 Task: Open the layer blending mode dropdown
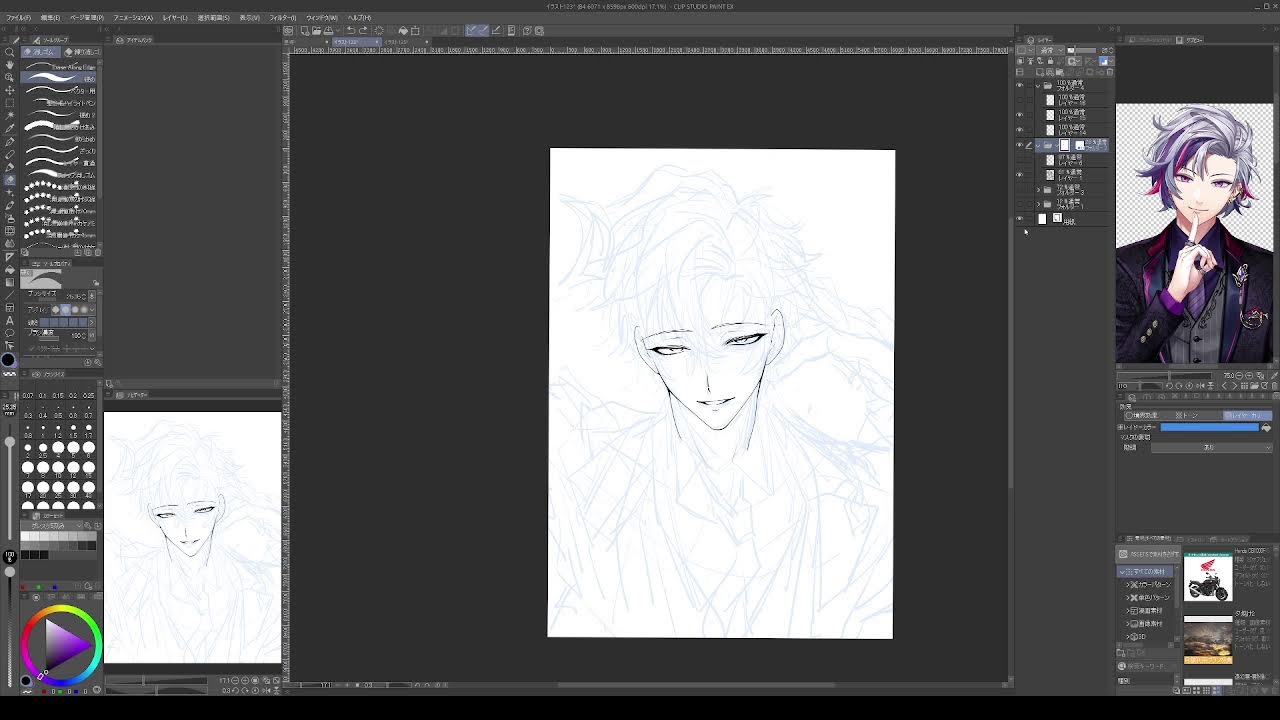[1050, 50]
